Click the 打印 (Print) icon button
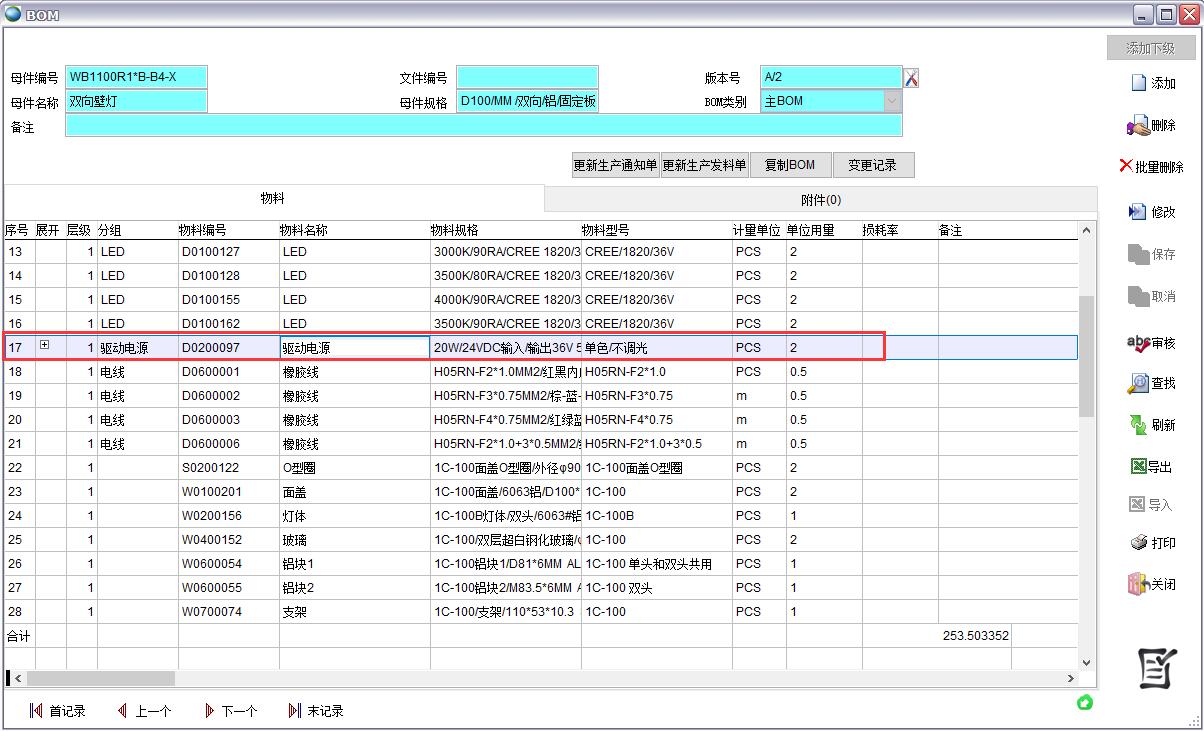The image size is (1204, 731). 1138,543
